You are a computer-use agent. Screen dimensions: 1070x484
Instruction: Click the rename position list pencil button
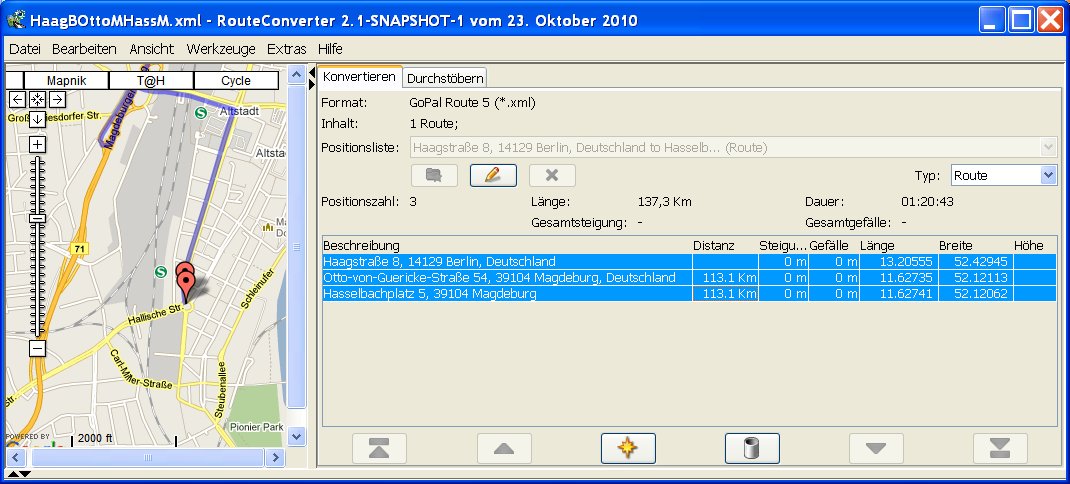493,175
